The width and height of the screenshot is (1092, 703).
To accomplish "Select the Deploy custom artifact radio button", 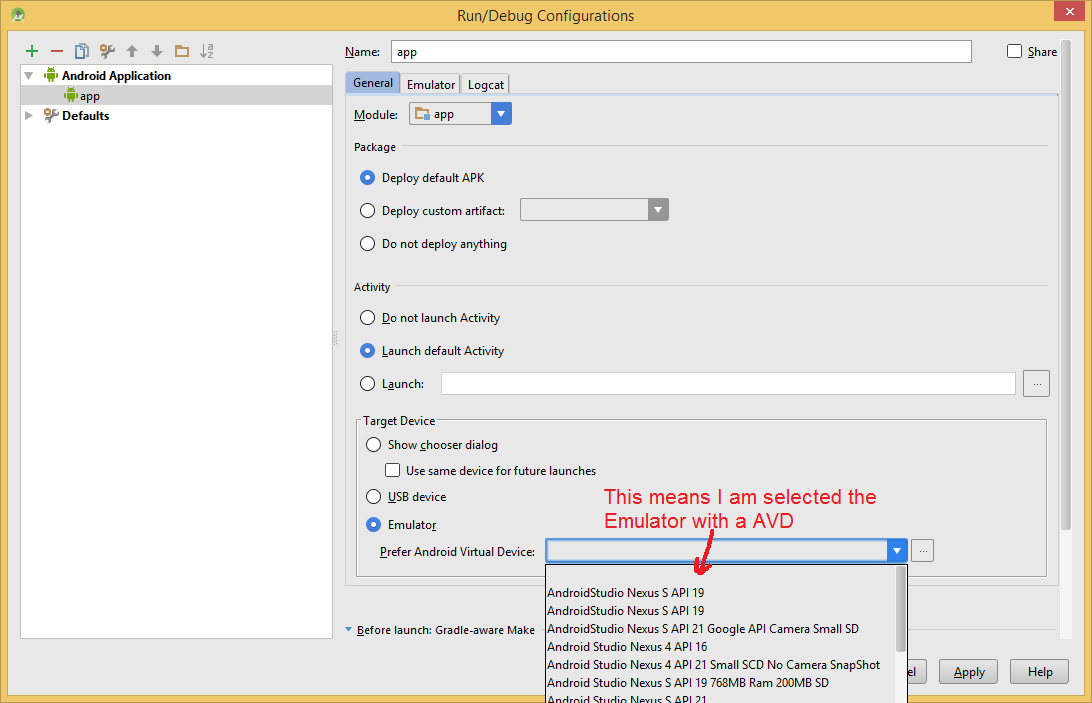I will click(367, 211).
